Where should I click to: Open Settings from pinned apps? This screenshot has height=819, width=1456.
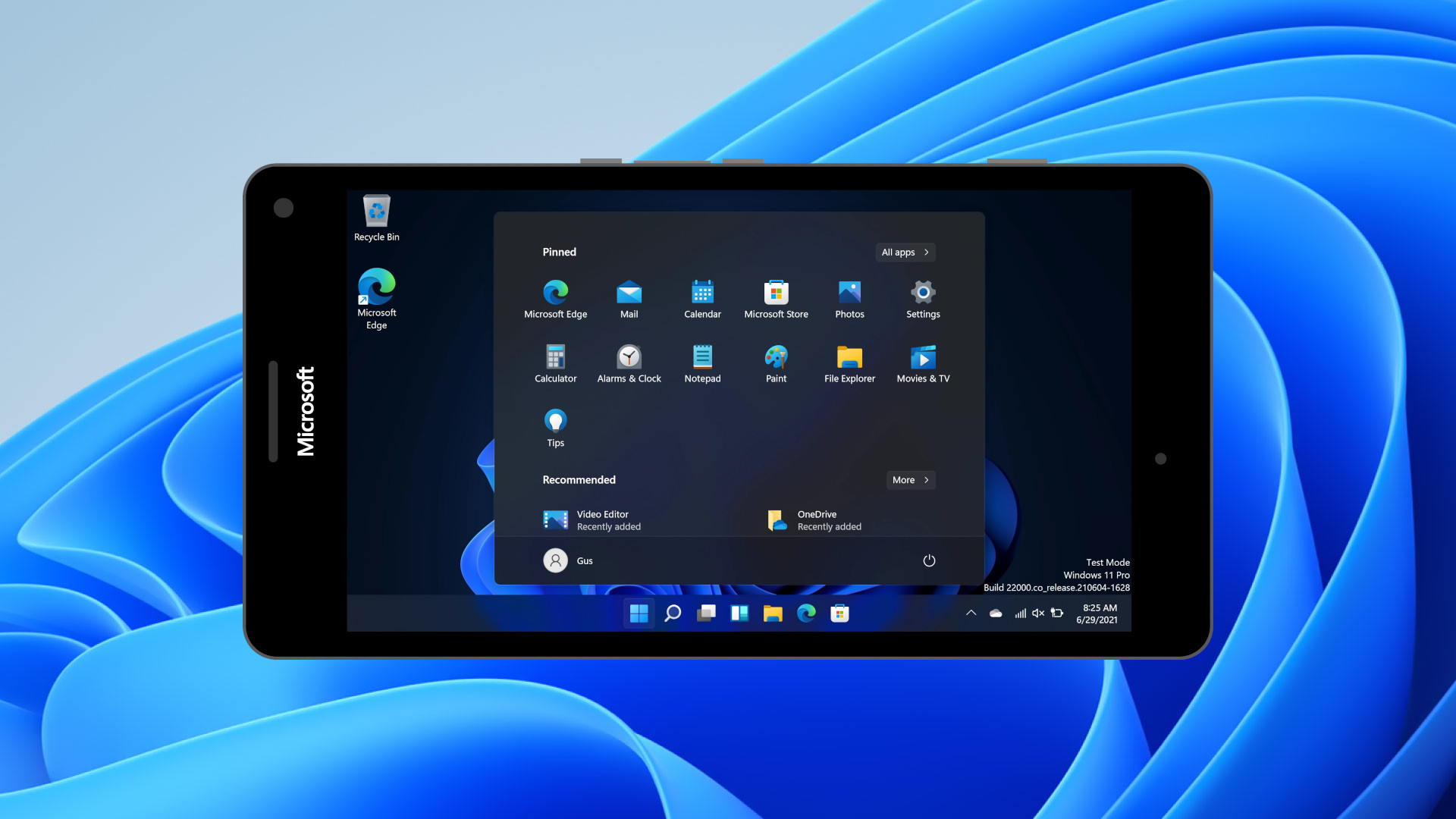pyautogui.click(x=923, y=300)
